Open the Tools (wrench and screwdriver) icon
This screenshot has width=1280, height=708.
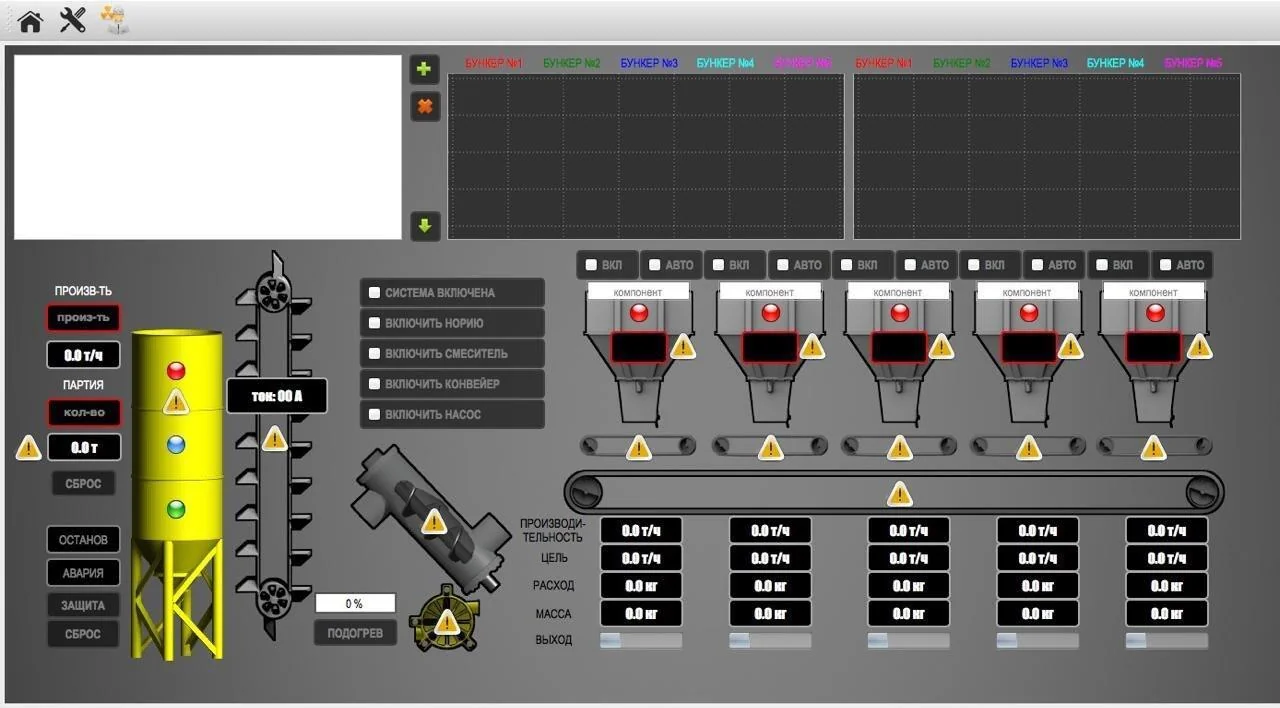click(72, 20)
